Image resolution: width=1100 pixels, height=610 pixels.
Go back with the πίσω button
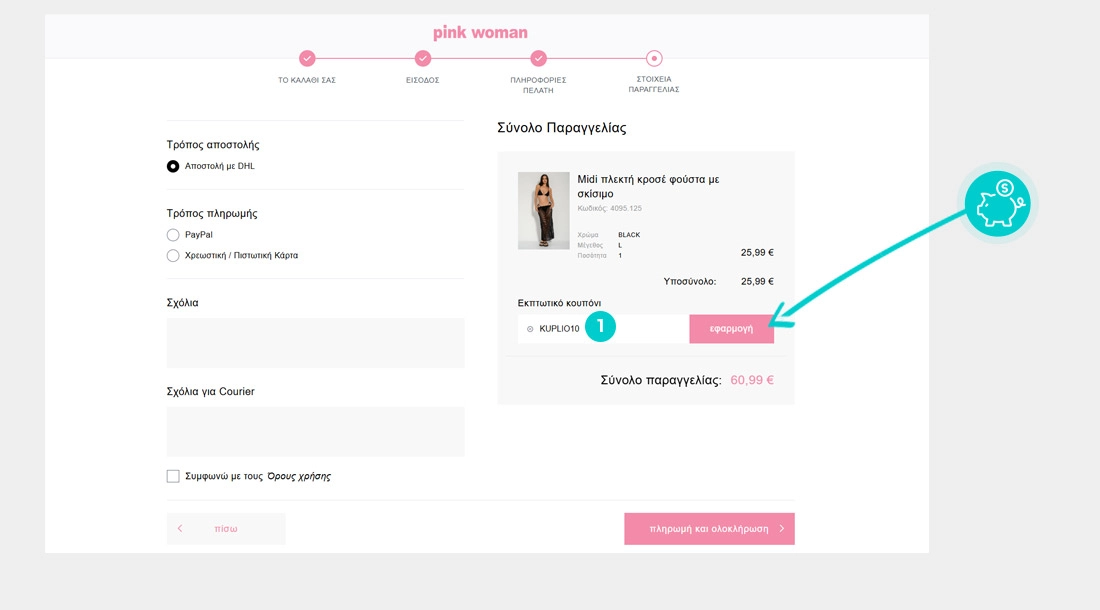click(x=226, y=529)
